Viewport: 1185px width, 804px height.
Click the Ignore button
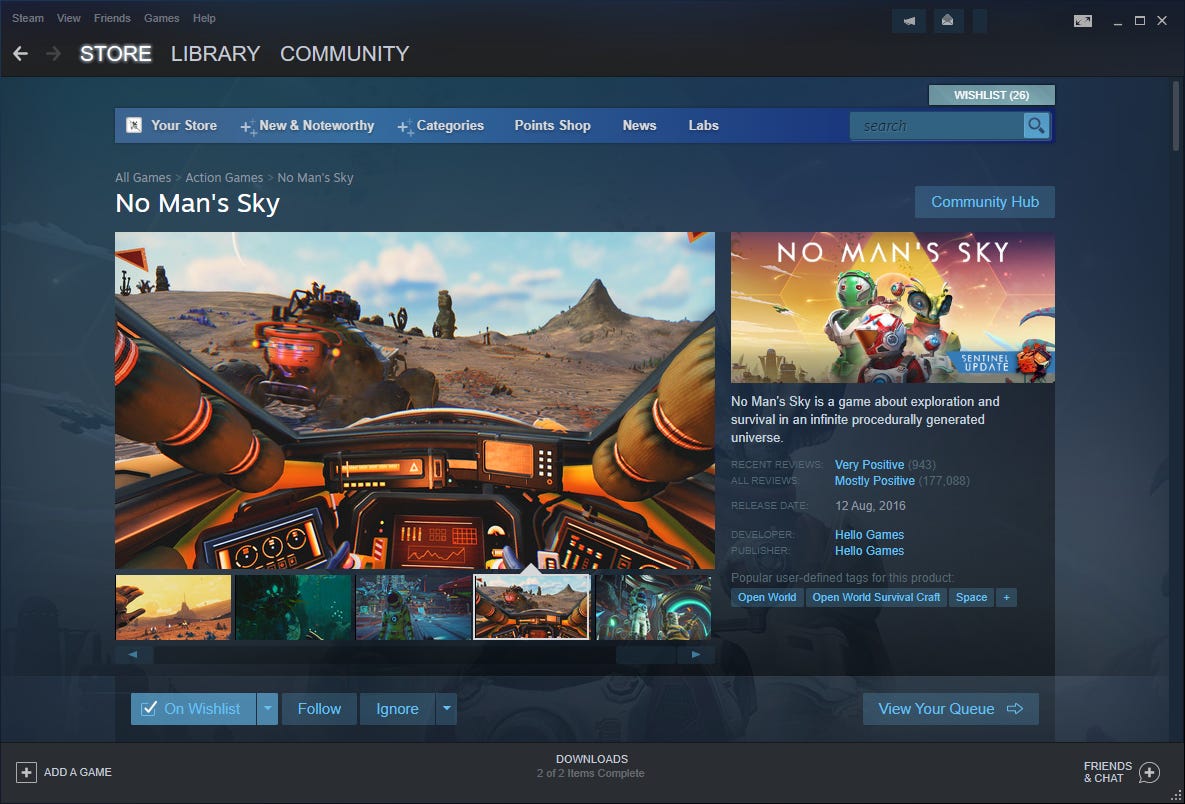(x=398, y=709)
